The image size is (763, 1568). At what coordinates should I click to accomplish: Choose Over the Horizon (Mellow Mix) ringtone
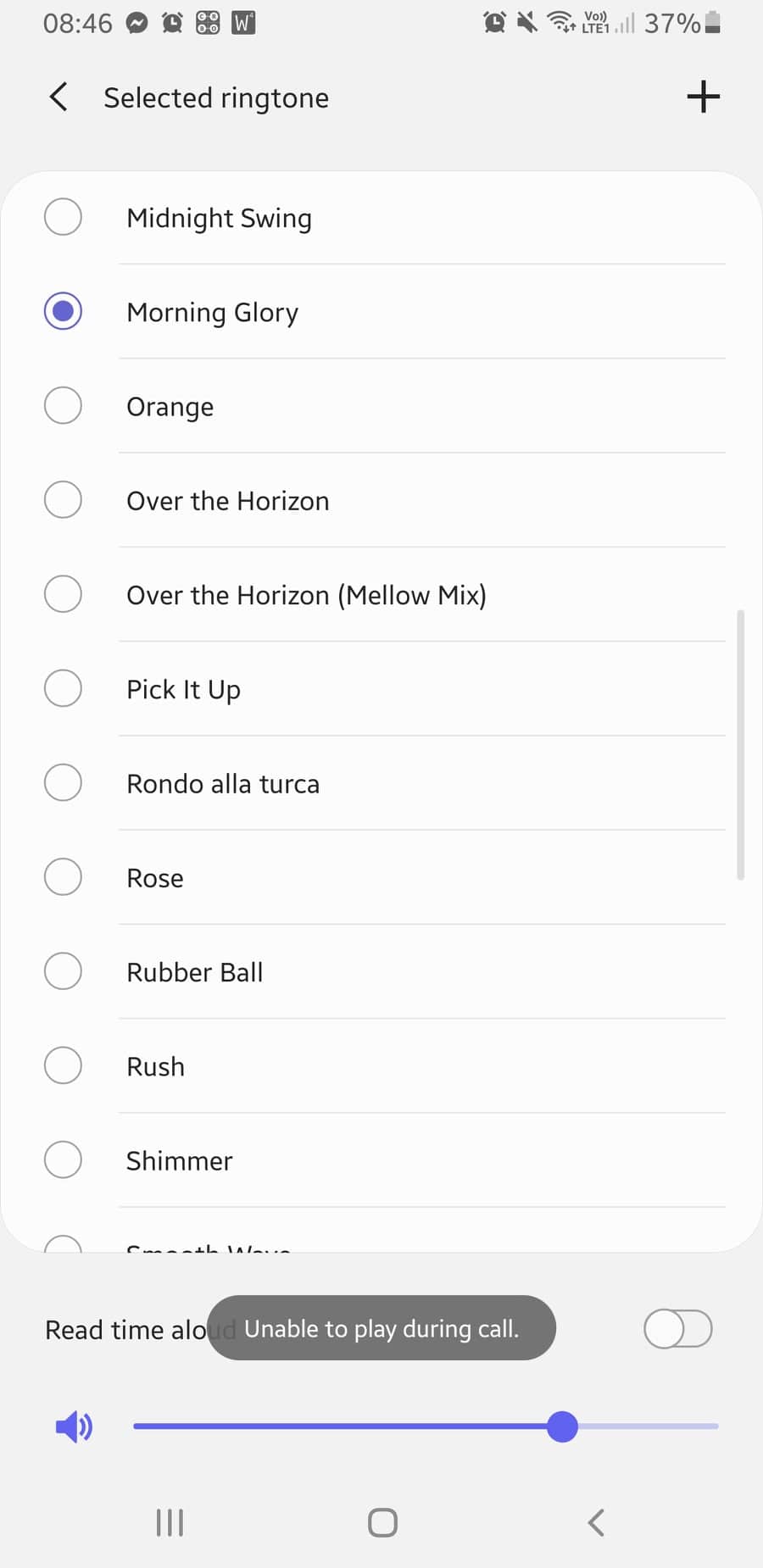[x=381, y=594]
